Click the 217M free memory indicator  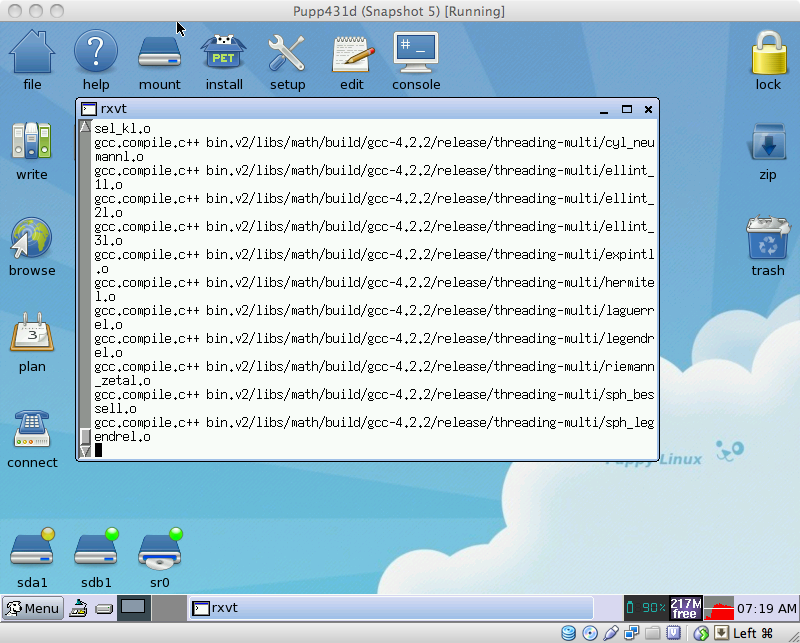tap(684, 607)
